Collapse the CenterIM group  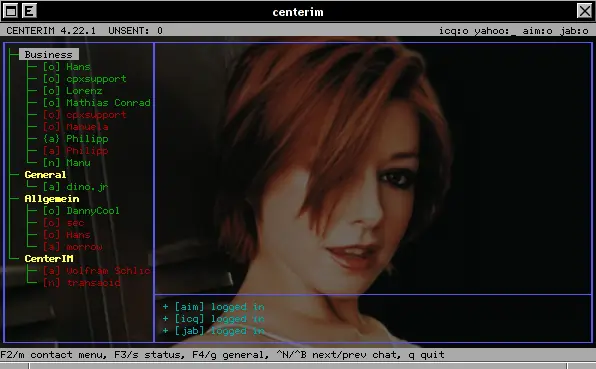click(x=49, y=259)
